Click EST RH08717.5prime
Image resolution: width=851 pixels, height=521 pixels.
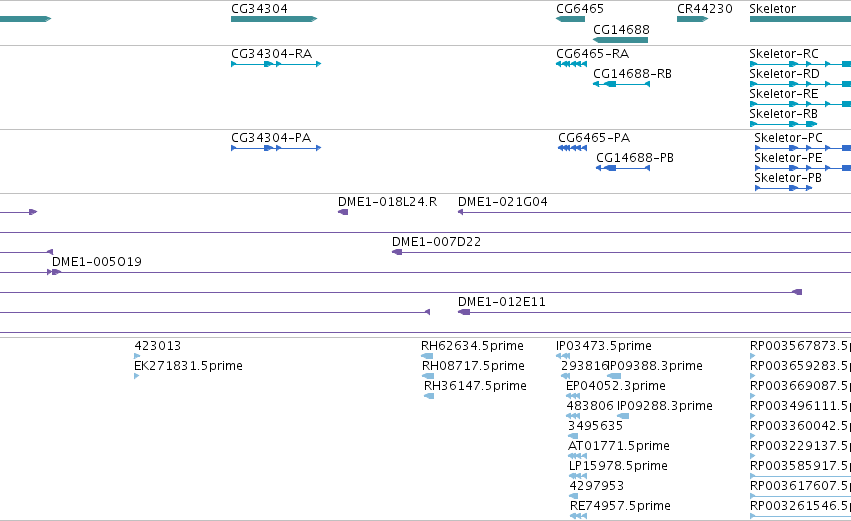(x=473, y=366)
